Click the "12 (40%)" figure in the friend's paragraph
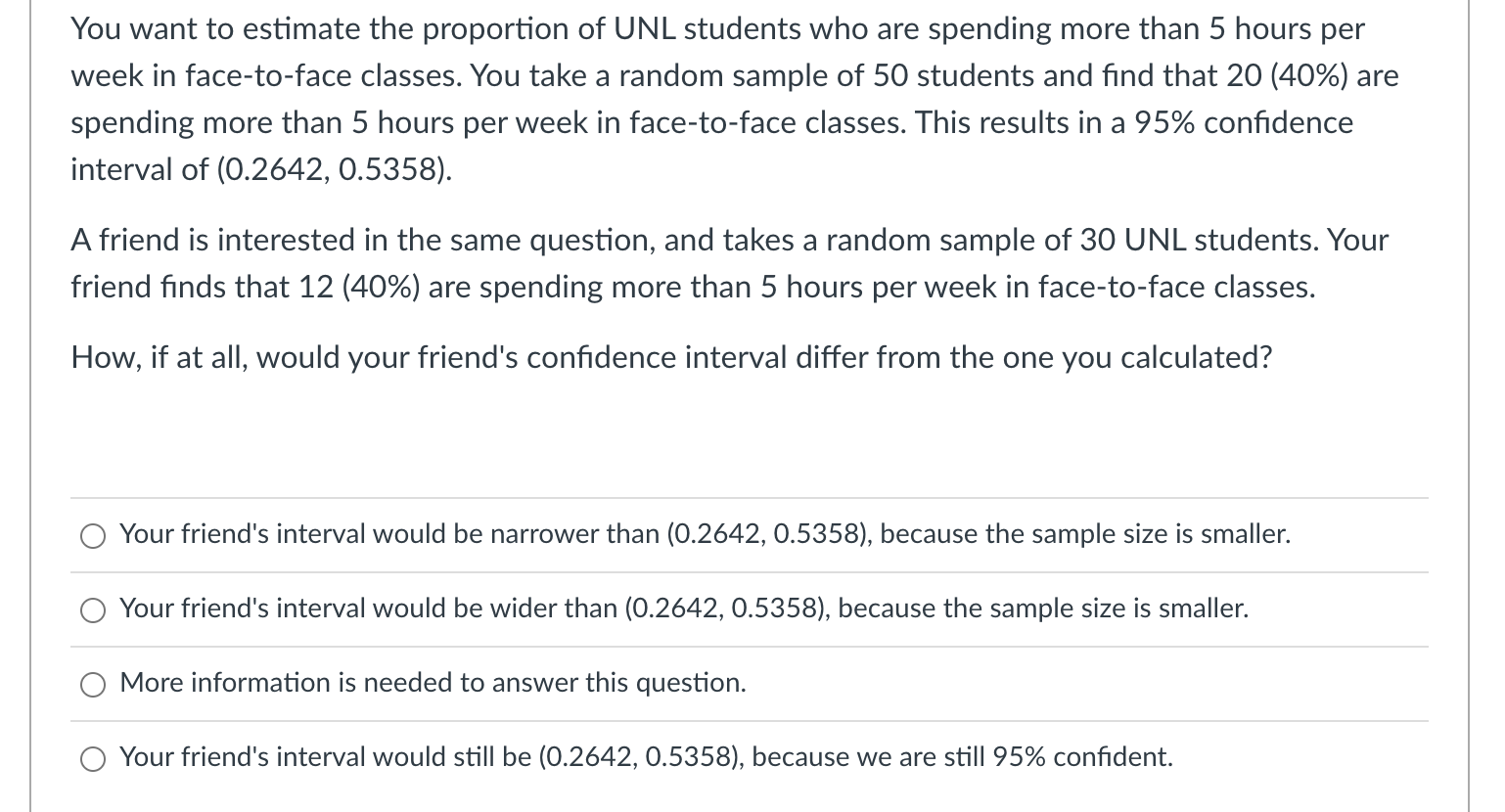 click(360, 288)
